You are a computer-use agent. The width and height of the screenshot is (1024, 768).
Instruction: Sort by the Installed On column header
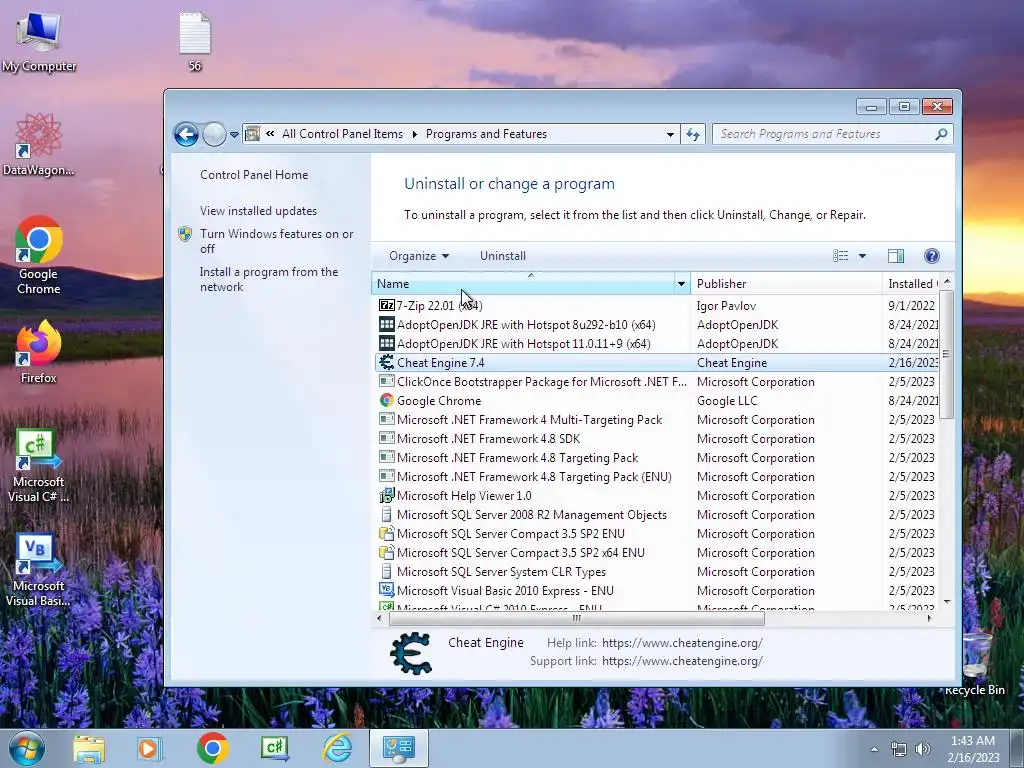[911, 284]
